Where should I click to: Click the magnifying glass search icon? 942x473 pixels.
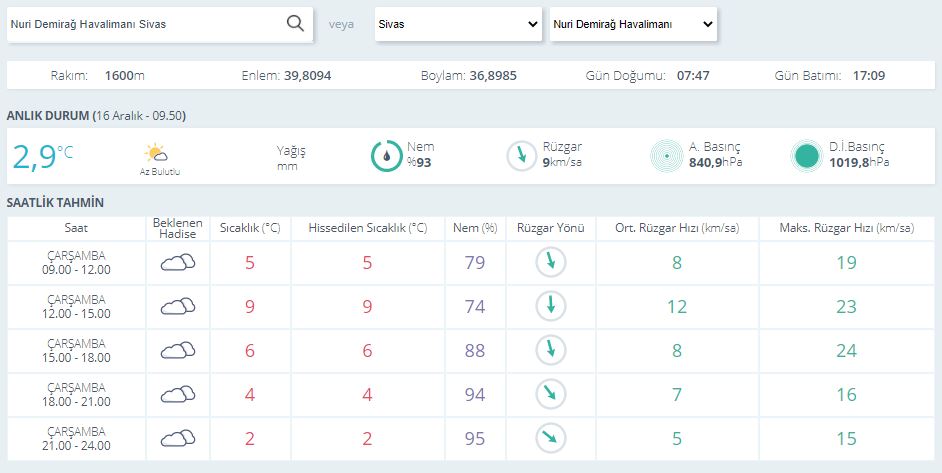[x=295, y=25]
